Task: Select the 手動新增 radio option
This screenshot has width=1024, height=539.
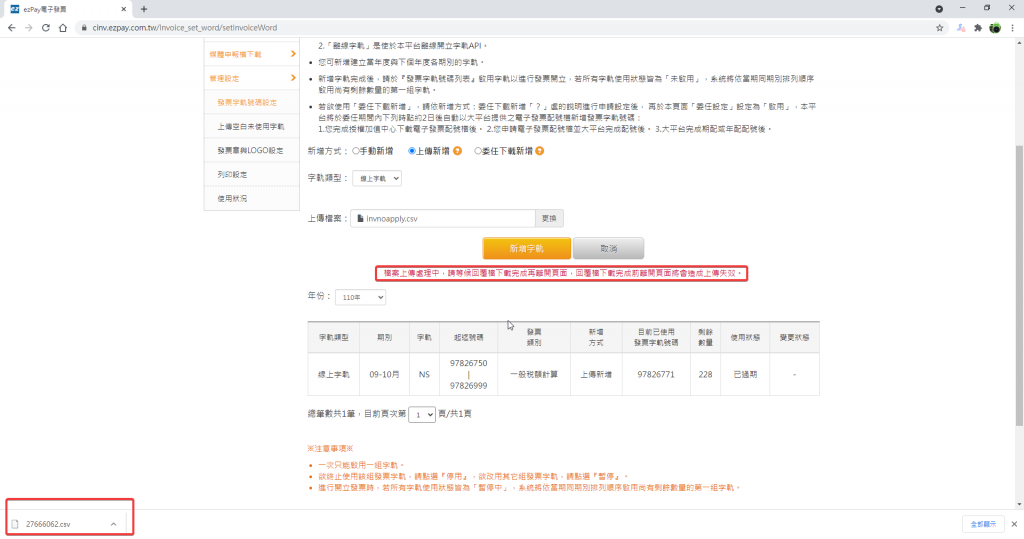Action: [357, 151]
